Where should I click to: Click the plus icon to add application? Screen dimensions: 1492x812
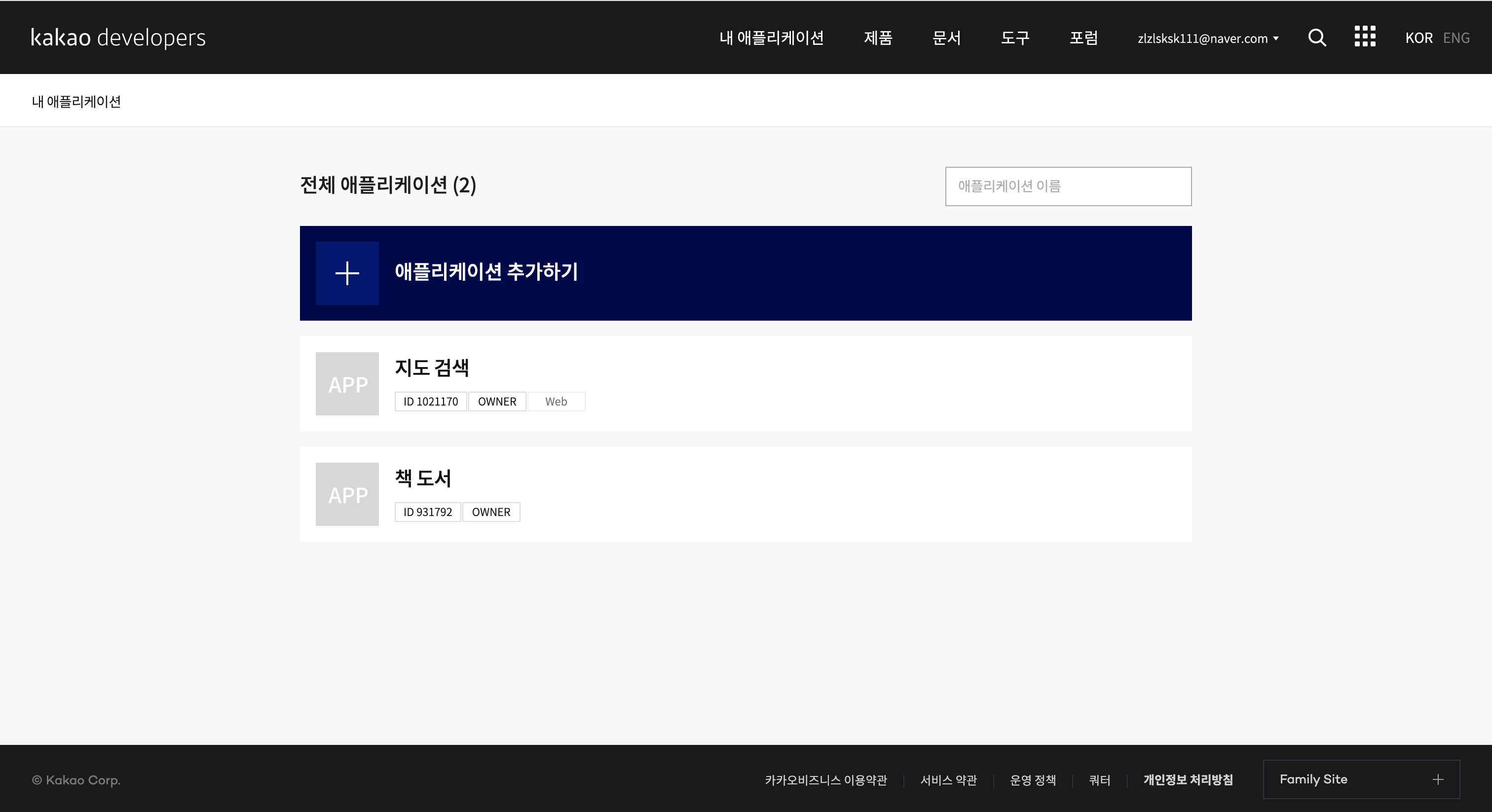[347, 273]
